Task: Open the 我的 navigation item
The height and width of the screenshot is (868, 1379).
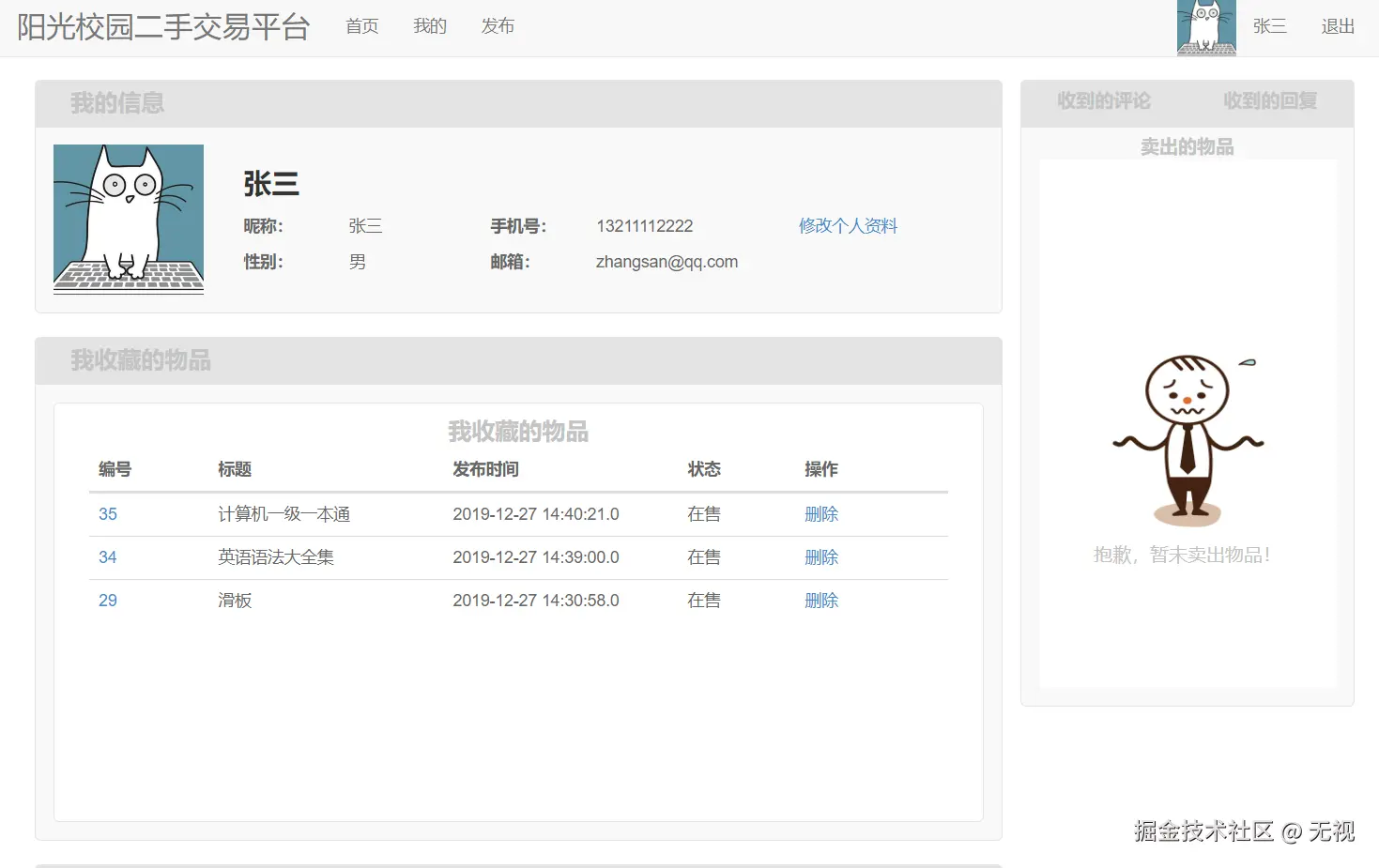Action: click(430, 26)
